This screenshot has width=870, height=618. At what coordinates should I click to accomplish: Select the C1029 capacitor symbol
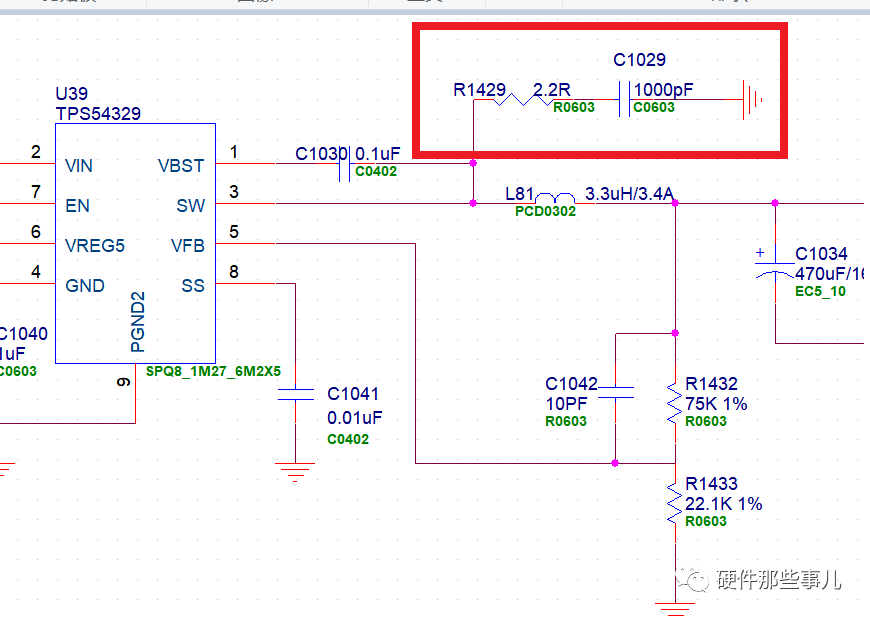[x=630, y=99]
